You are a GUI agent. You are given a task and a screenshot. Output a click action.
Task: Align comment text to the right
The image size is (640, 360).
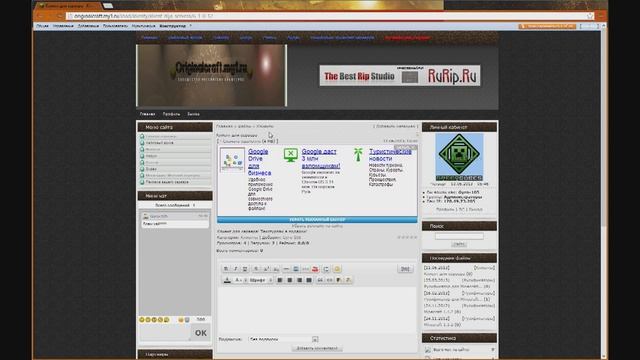pyautogui.click(x=299, y=280)
